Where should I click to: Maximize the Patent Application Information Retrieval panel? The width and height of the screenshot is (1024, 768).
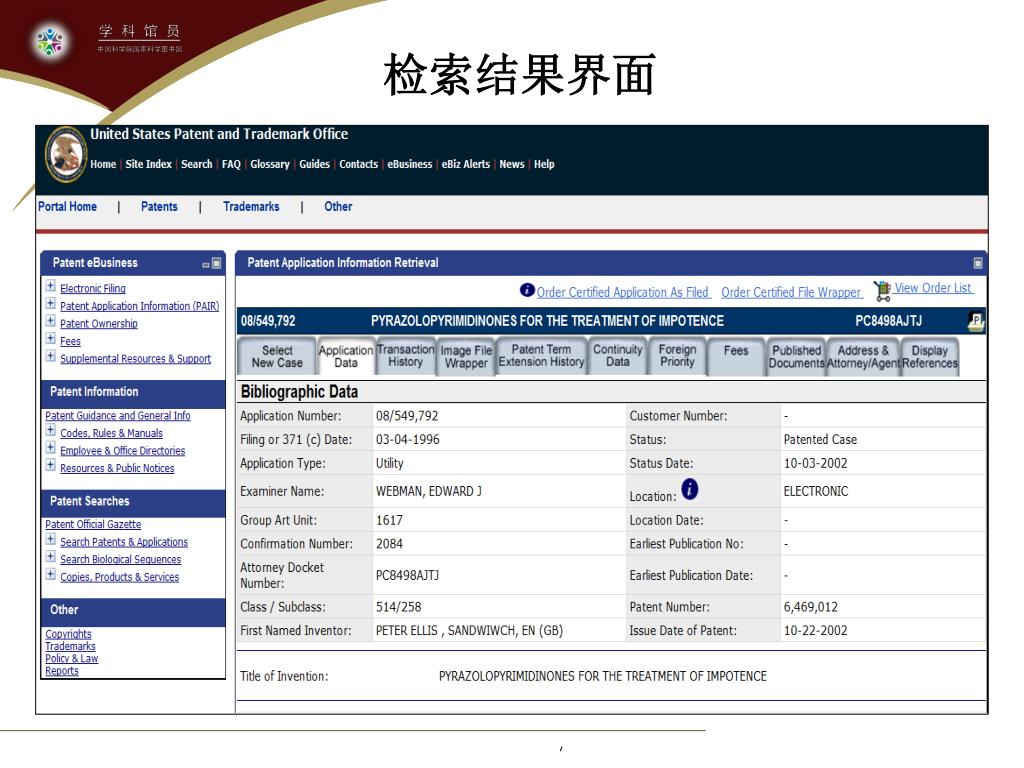[x=978, y=263]
